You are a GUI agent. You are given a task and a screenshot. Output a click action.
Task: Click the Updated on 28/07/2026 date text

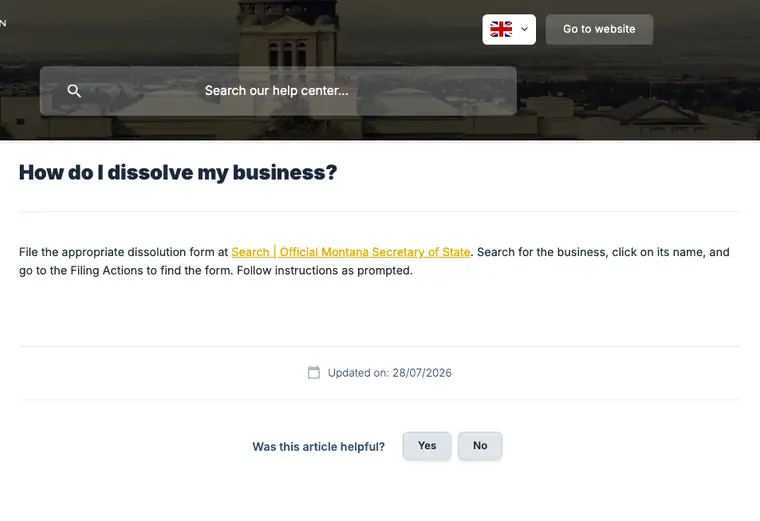(x=390, y=373)
